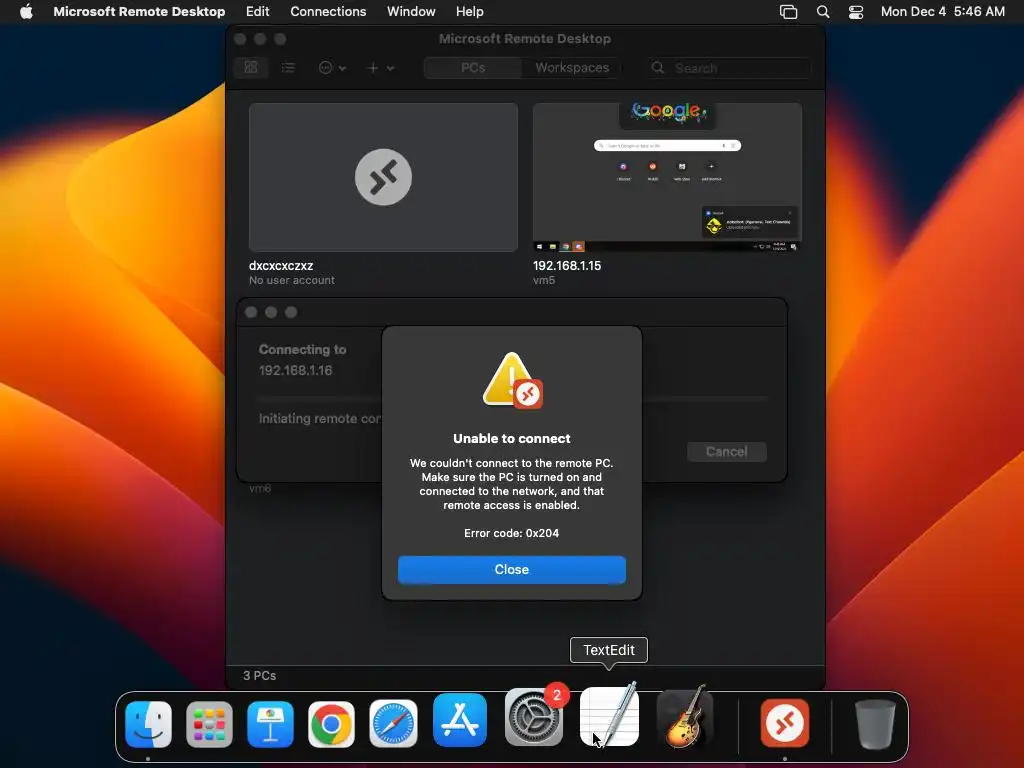Click the date and time in menu bar
The width and height of the screenshot is (1024, 768).
click(x=942, y=12)
